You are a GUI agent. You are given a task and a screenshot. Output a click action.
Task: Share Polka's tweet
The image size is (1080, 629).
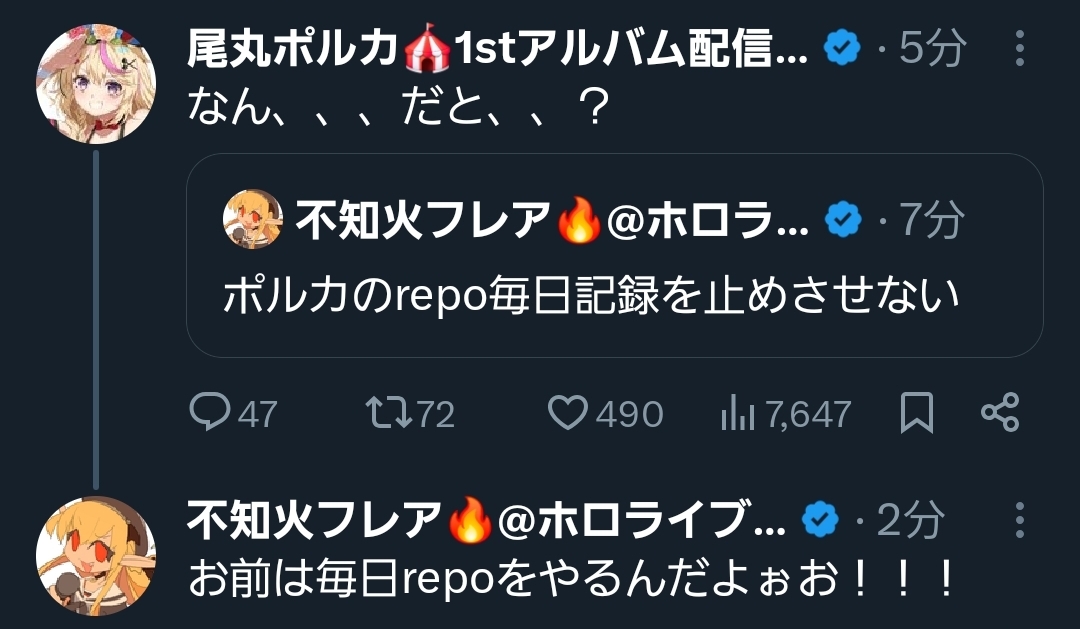tap(1000, 413)
